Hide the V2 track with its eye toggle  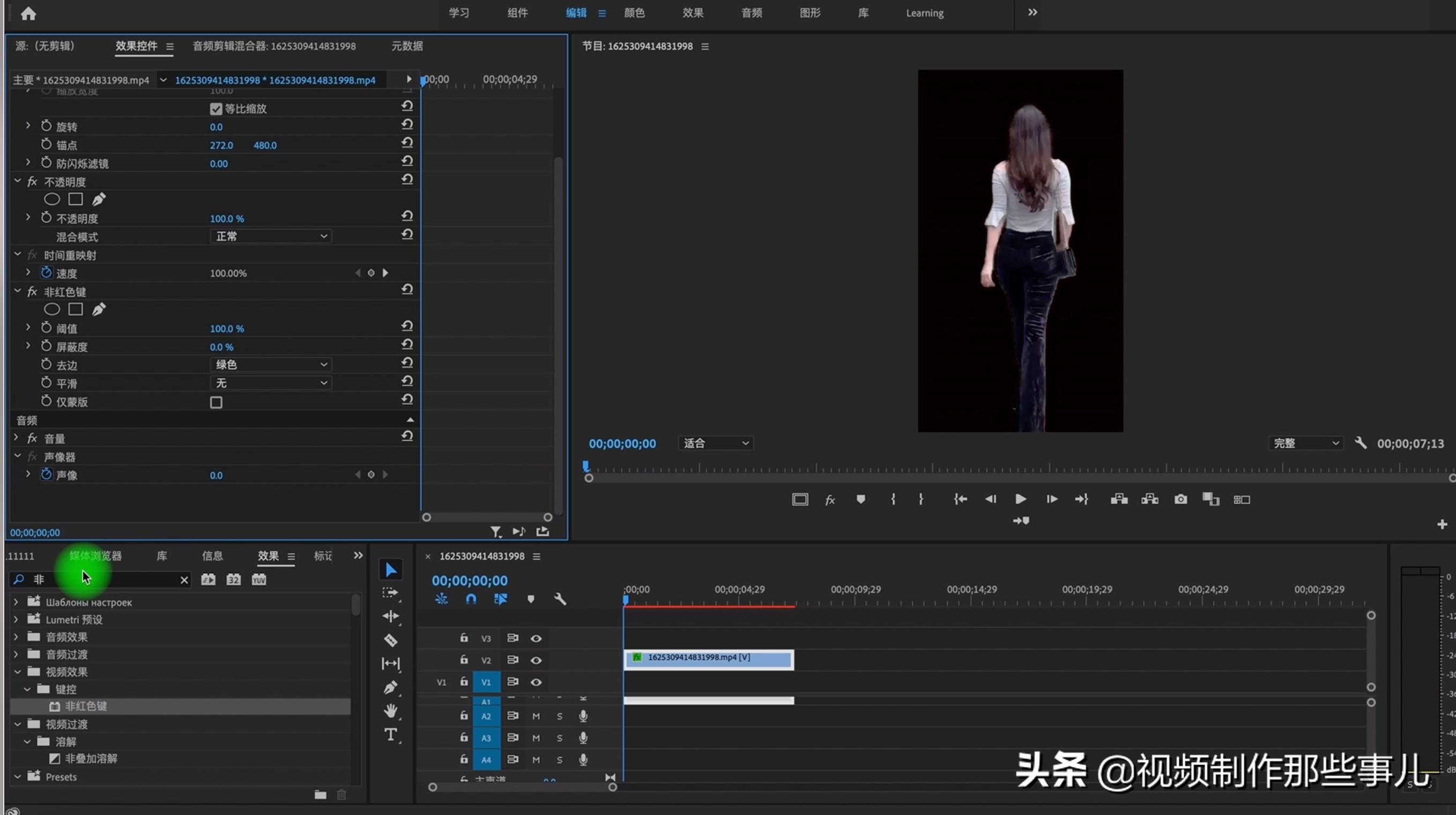[536, 660]
